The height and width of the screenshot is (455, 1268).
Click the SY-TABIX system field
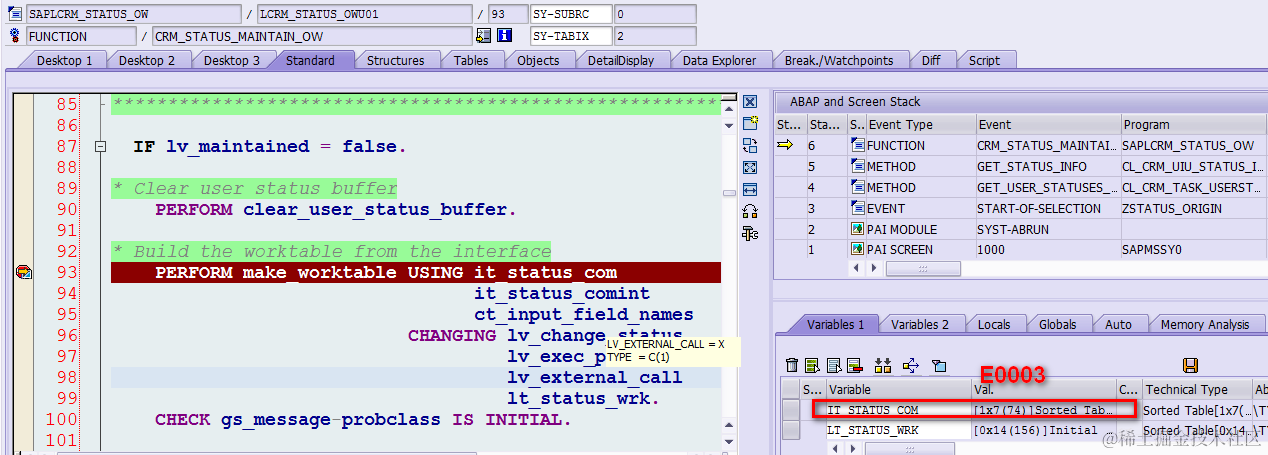(x=570, y=36)
